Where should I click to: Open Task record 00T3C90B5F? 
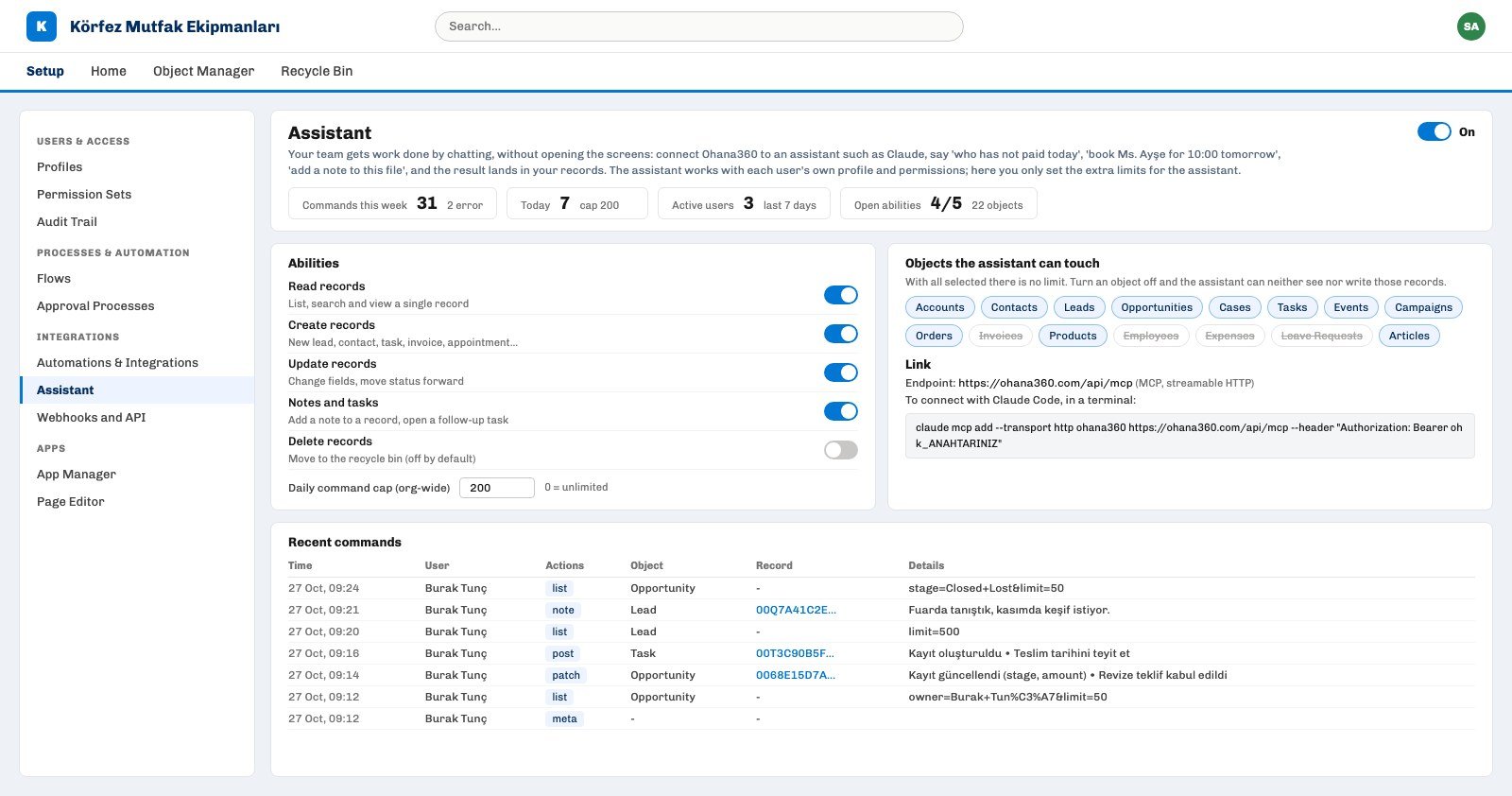(795, 653)
